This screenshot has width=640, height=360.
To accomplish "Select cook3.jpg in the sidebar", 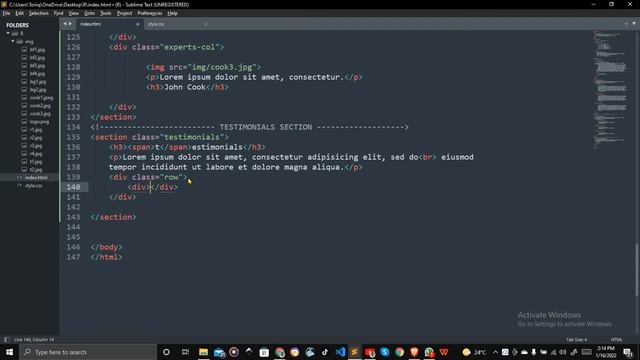I will (x=40, y=114).
